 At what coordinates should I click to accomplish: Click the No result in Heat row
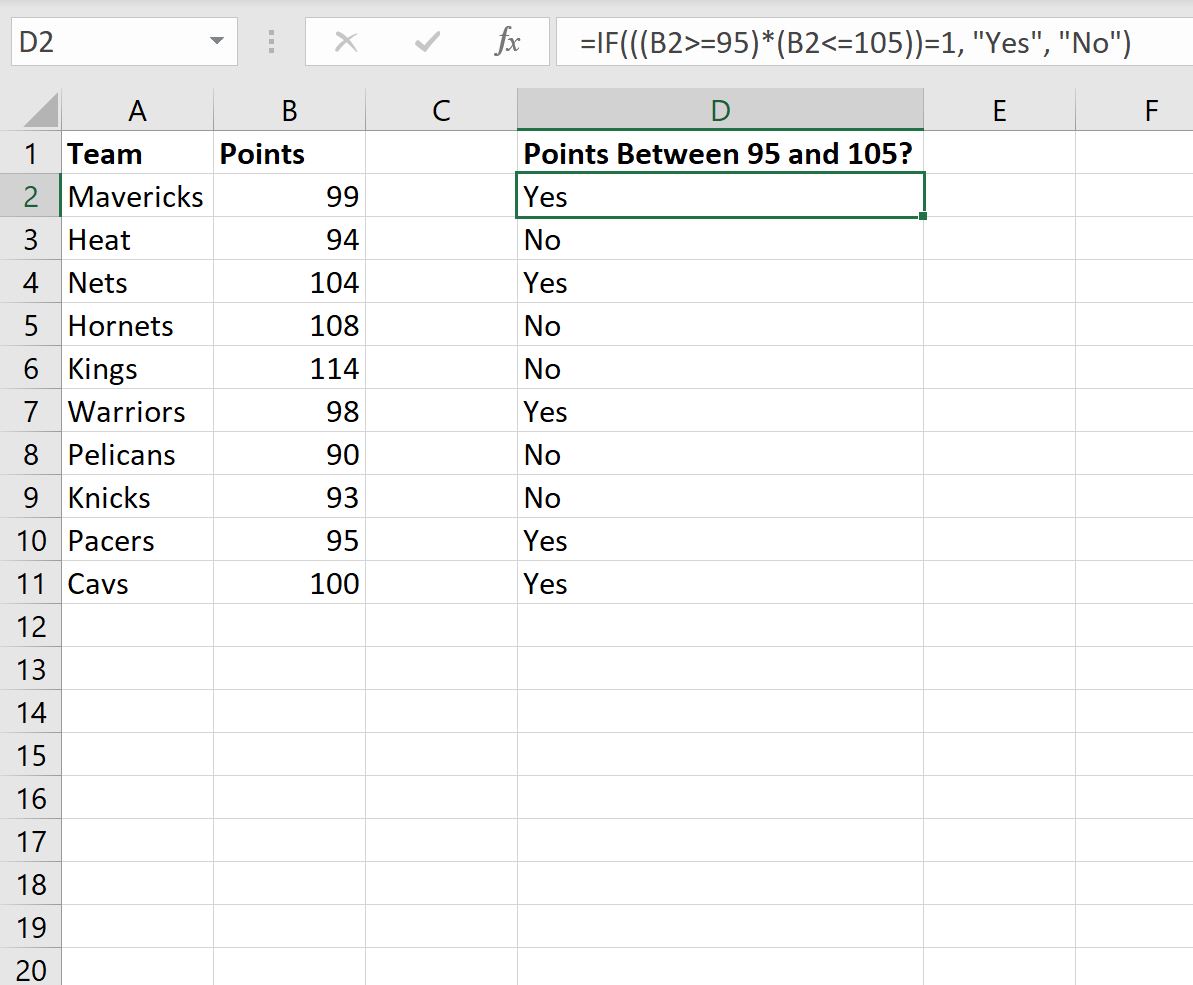[x=720, y=240]
